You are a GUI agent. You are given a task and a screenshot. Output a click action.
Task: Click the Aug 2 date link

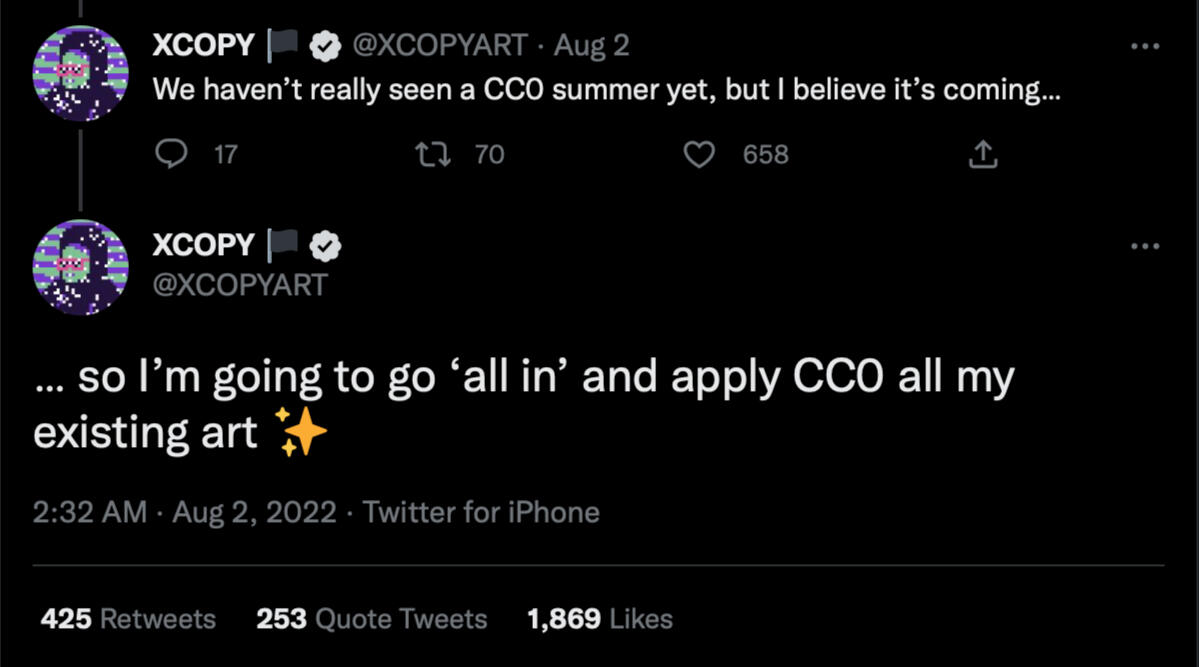[x=592, y=45]
